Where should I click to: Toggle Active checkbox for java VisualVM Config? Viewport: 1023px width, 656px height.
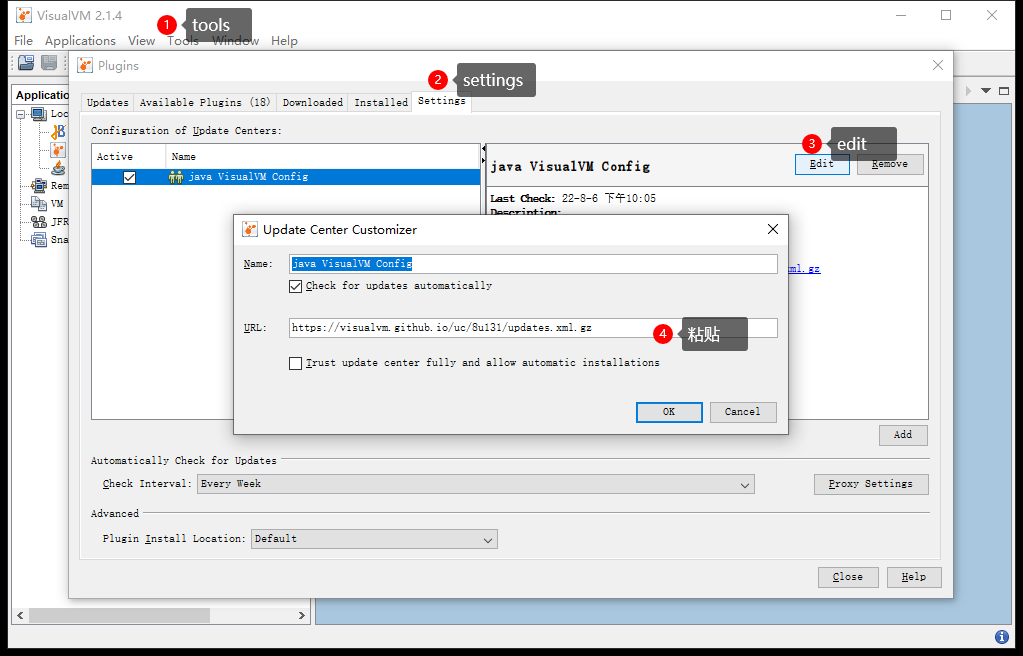(129, 177)
